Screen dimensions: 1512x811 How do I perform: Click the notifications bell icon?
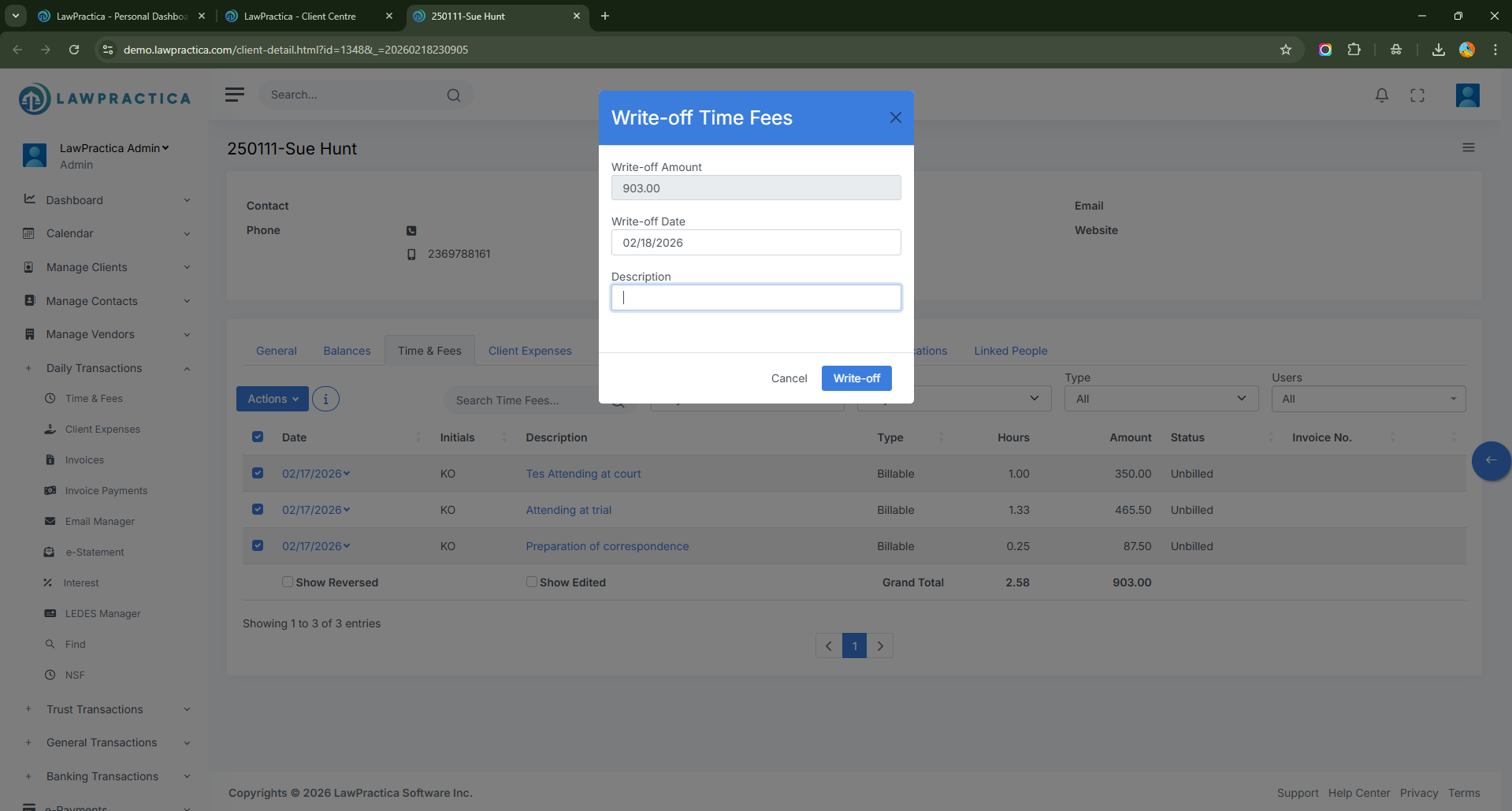[1381, 95]
